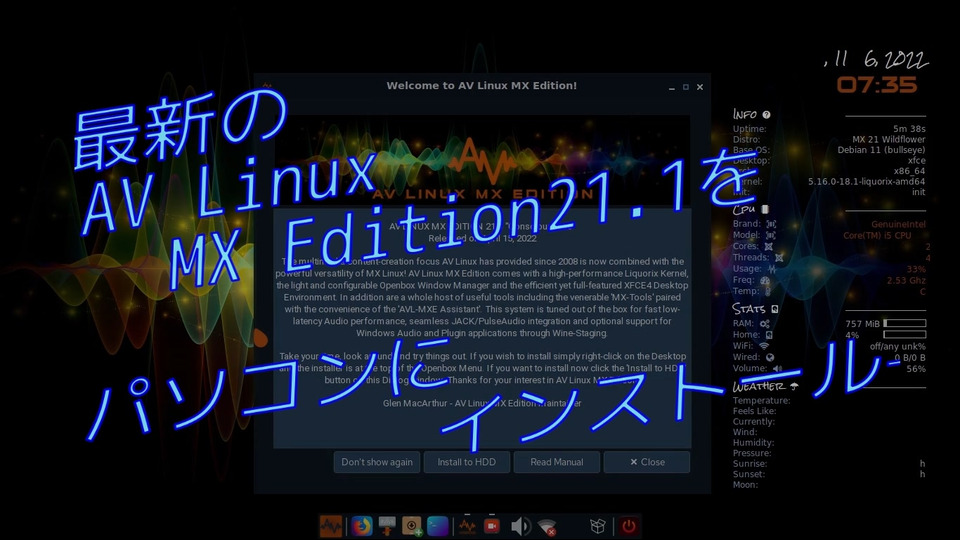Click the Welcome to AV Linux MX Edition title
The image size is (960, 540).
(x=481, y=86)
